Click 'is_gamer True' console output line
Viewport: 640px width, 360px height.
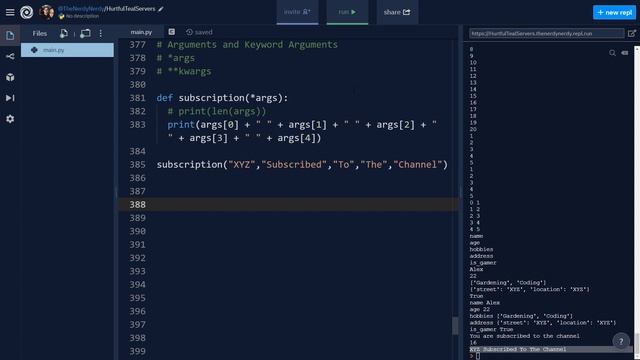491,329
